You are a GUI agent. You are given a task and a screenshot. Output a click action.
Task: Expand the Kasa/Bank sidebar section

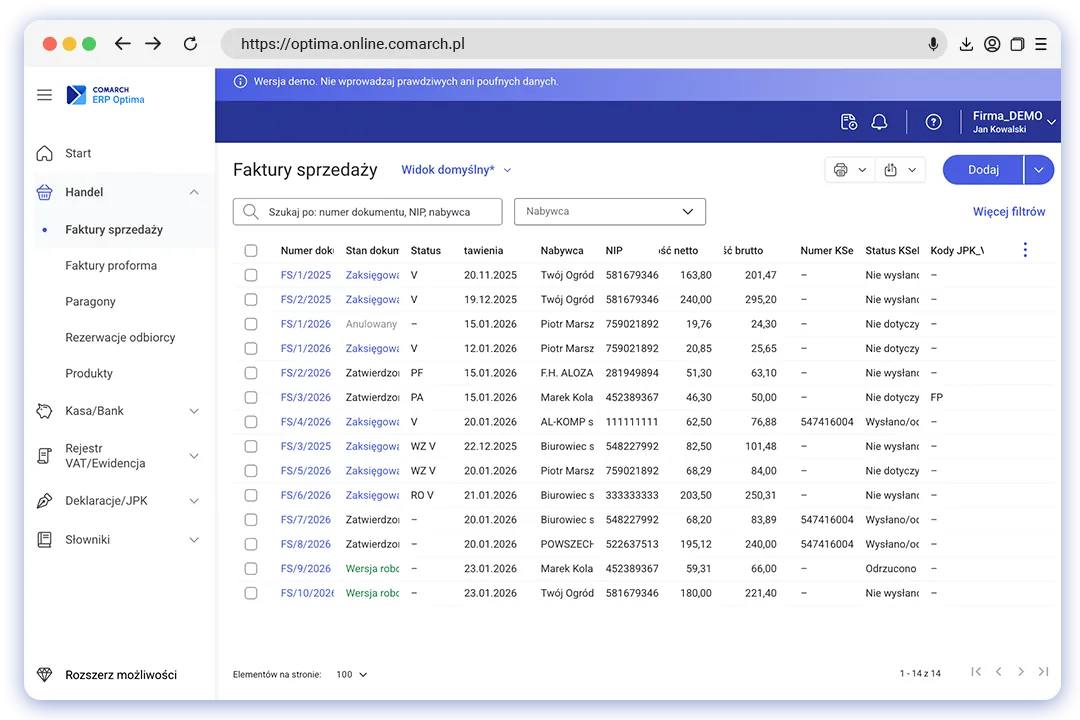(x=118, y=411)
